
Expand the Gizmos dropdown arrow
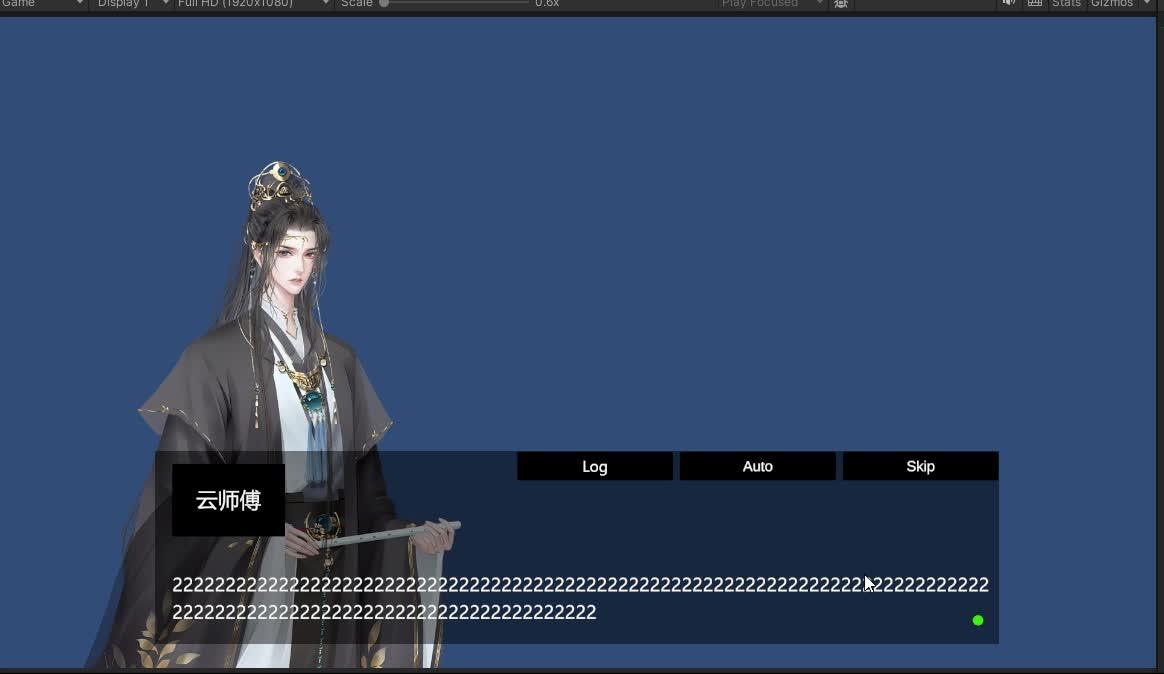[1146, 3]
